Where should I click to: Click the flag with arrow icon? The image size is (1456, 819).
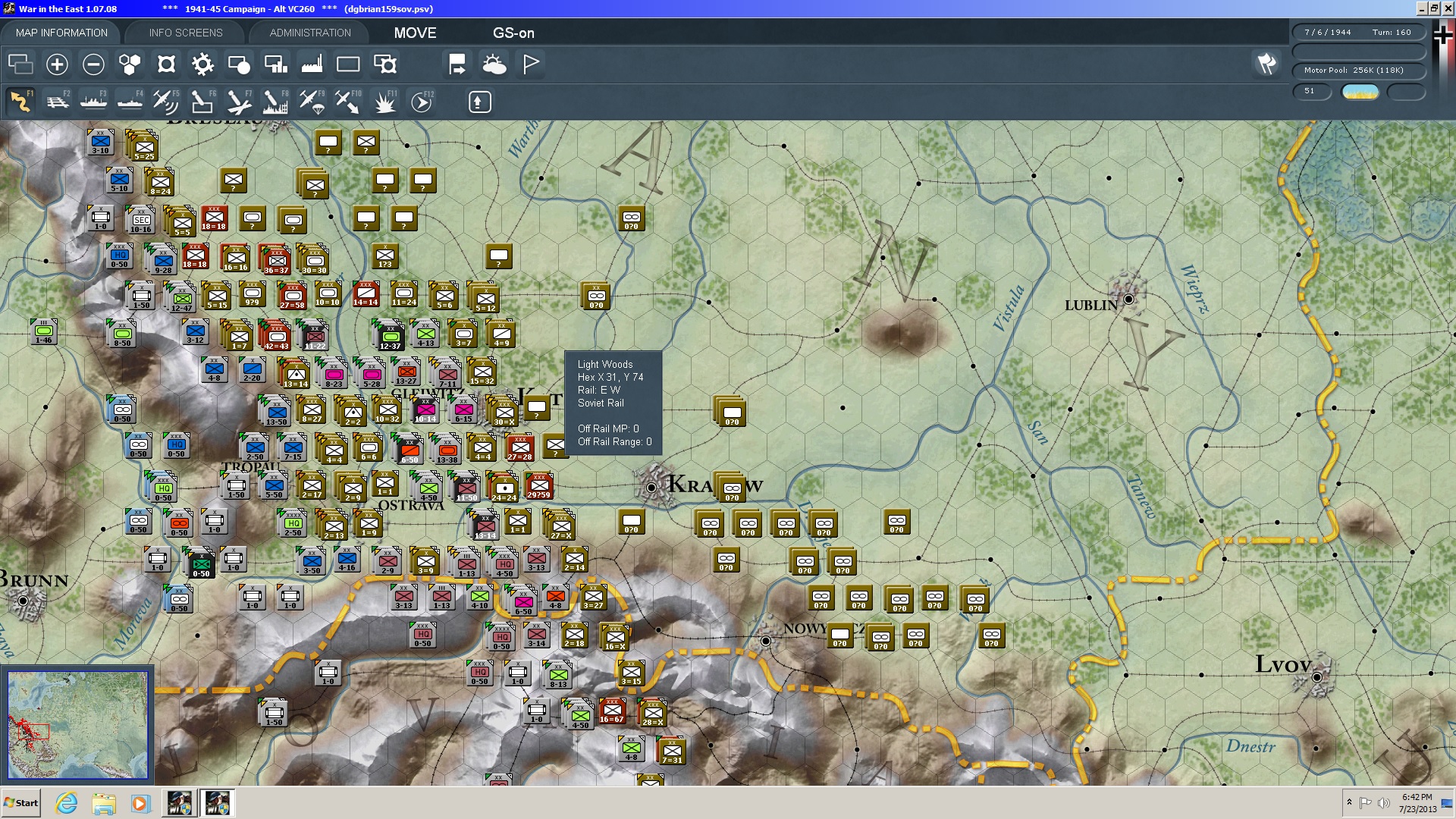pyautogui.click(x=457, y=64)
